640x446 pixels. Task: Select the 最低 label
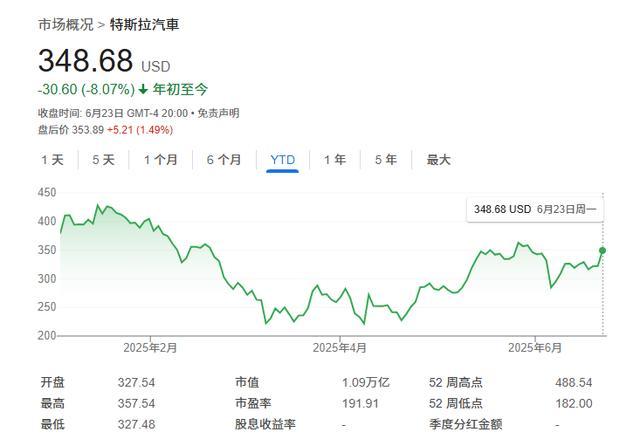(53, 424)
